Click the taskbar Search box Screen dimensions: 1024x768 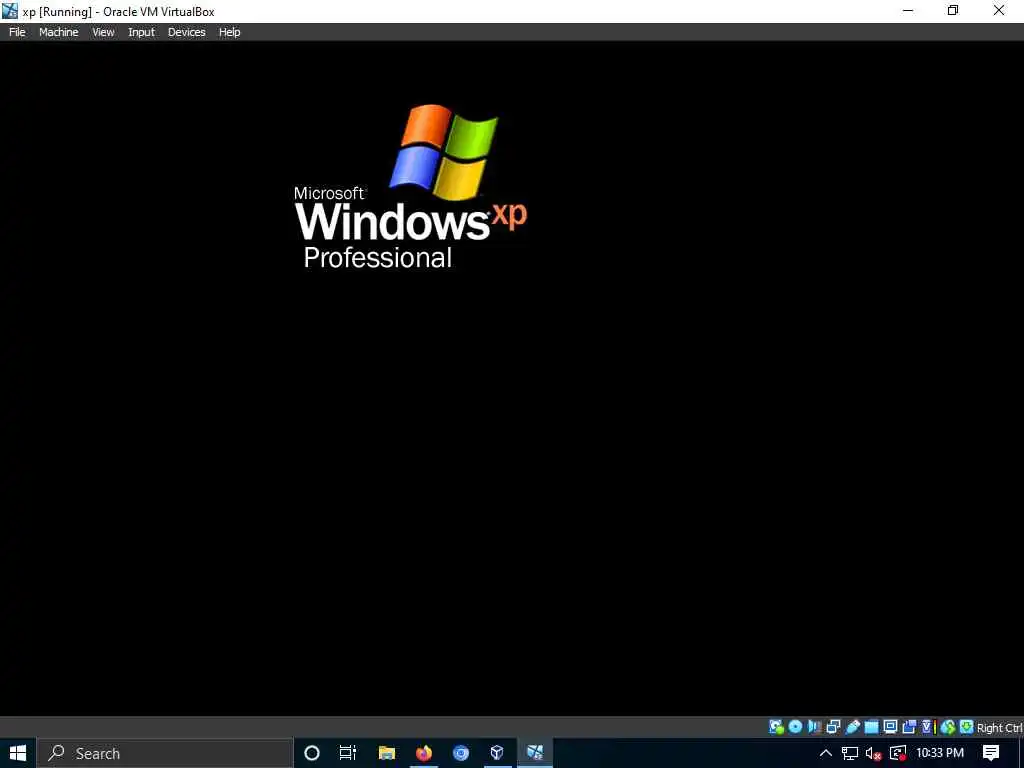point(165,753)
